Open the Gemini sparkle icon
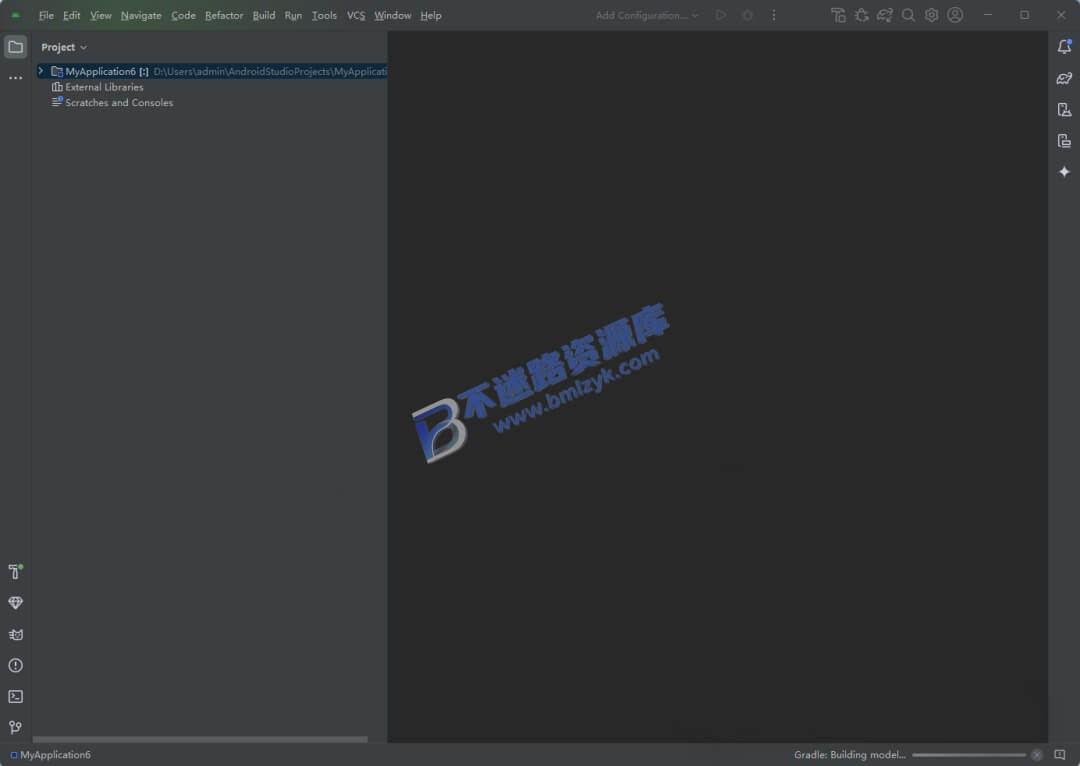The image size is (1080, 766). 1064,172
